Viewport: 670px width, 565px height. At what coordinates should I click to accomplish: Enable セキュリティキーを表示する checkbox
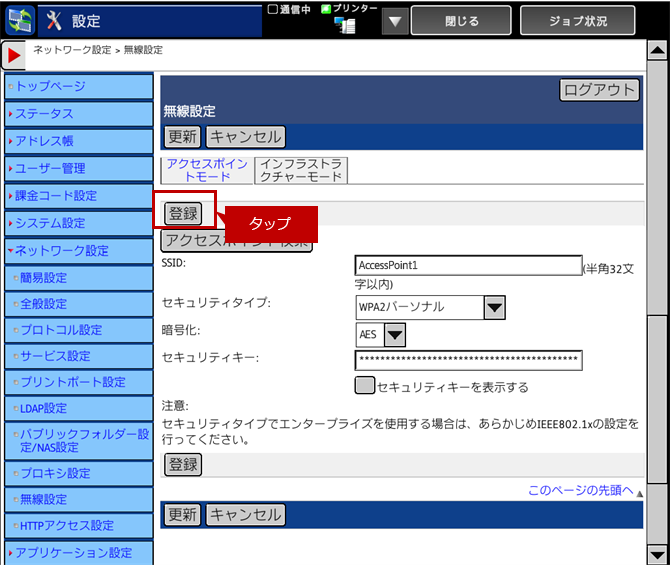click(x=365, y=386)
